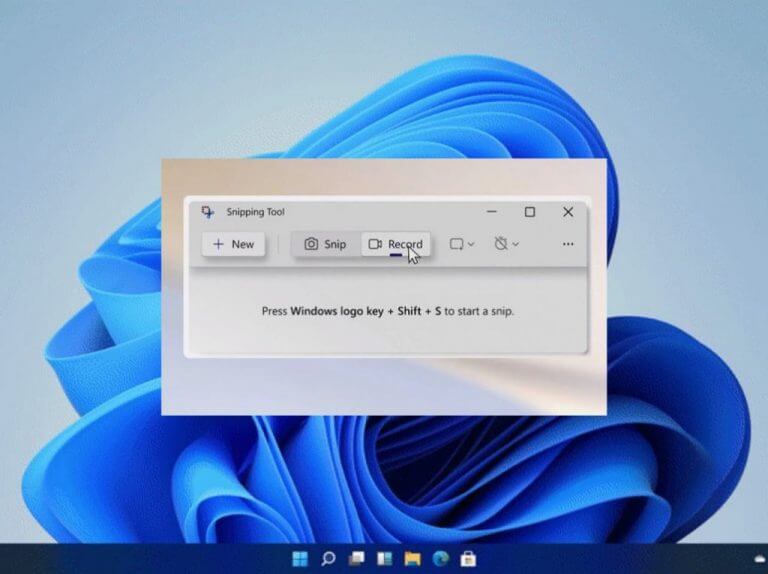Launch Microsoft Edge from the taskbar
Viewport: 768px width, 574px height.
440,558
